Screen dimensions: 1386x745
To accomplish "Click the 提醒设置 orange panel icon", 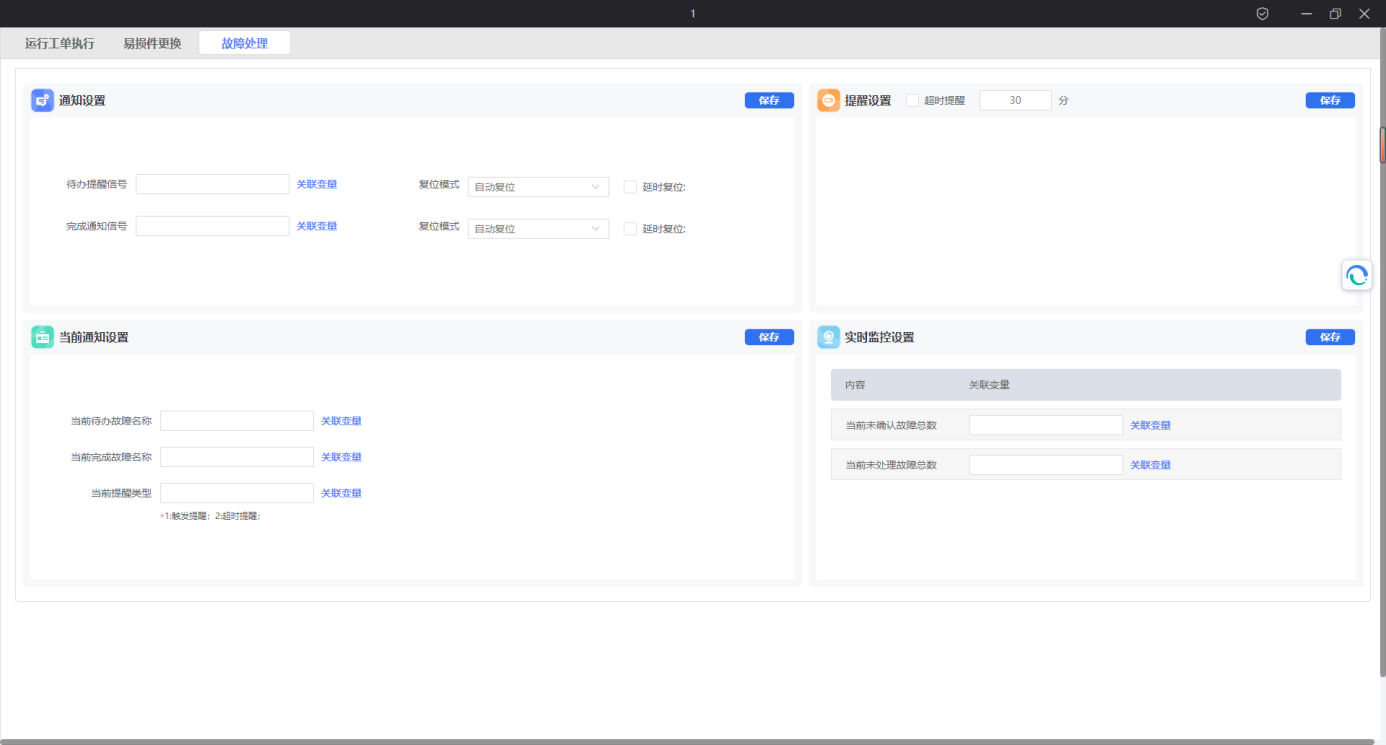I will point(828,100).
